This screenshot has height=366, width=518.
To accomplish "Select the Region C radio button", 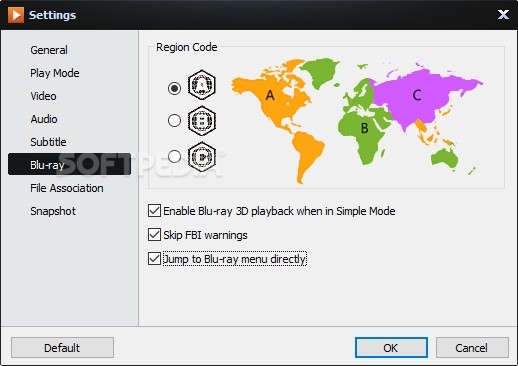I will [x=174, y=156].
